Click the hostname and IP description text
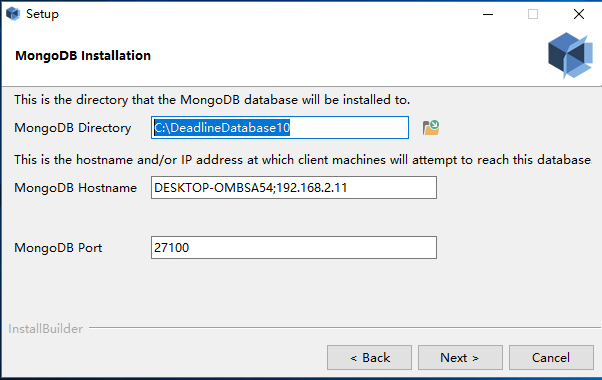This screenshot has height=380, width=602. click(303, 160)
